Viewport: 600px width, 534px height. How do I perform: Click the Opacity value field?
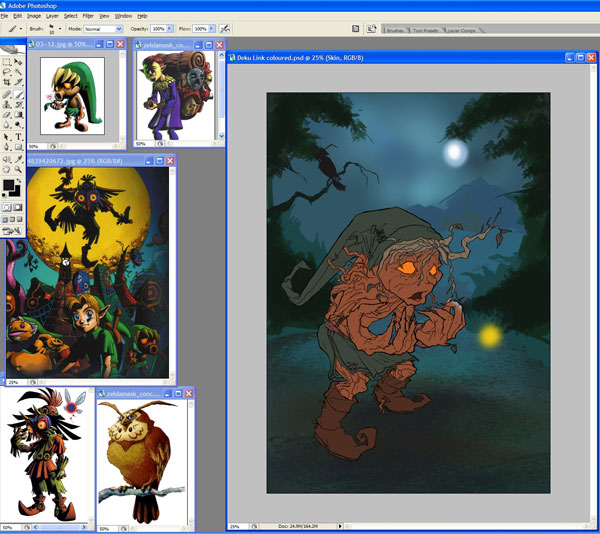click(x=158, y=29)
